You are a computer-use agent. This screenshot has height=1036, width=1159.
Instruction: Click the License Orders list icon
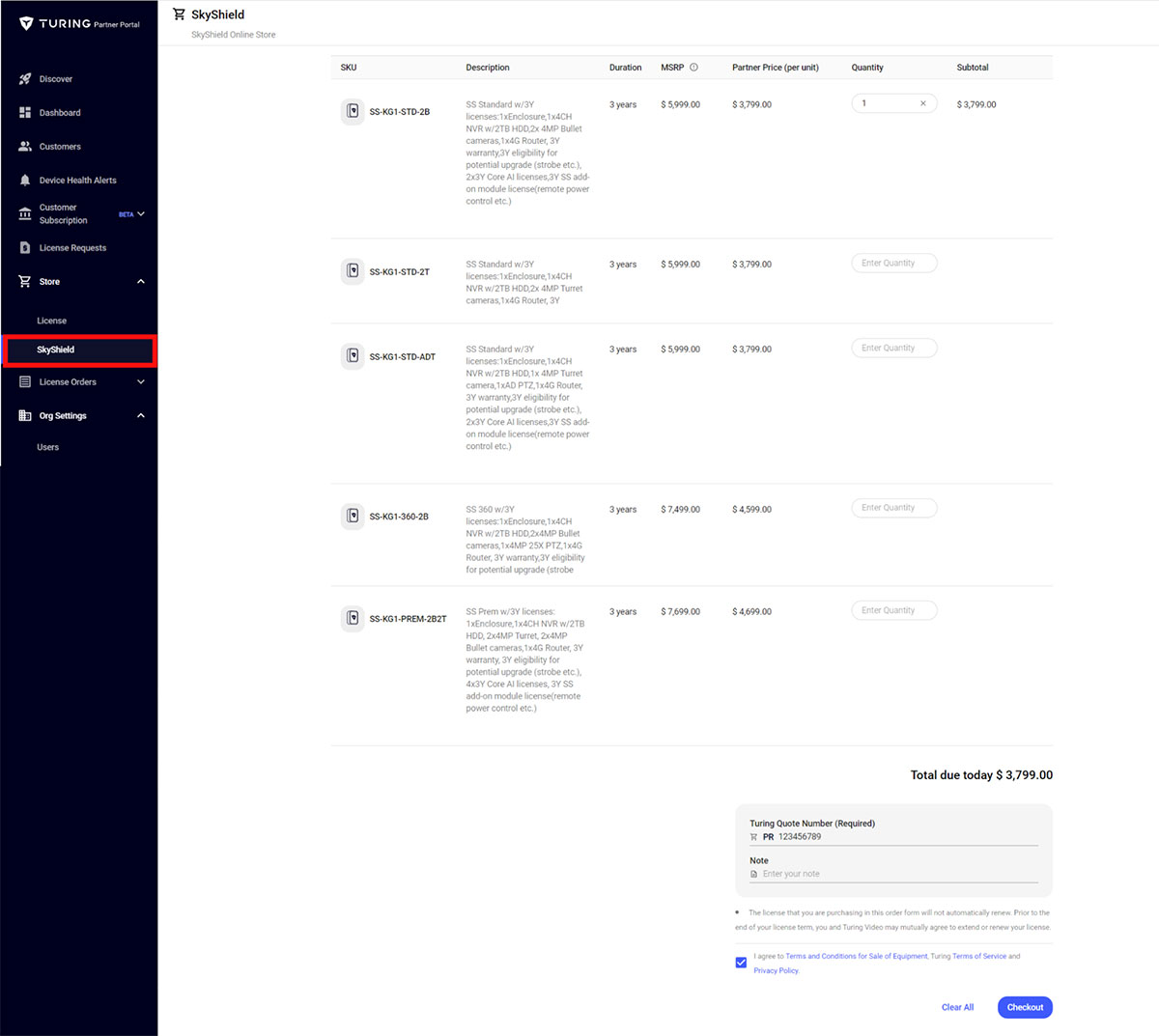click(x=25, y=382)
